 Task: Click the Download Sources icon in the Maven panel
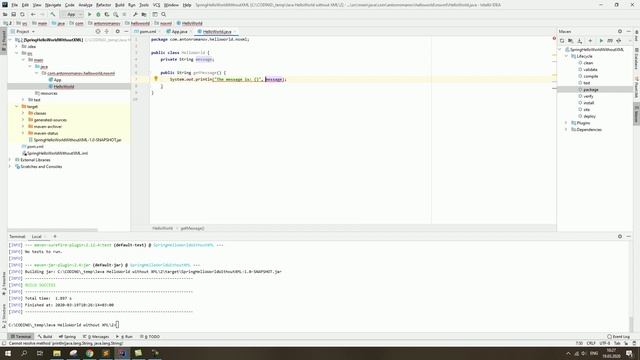[x=580, y=41]
